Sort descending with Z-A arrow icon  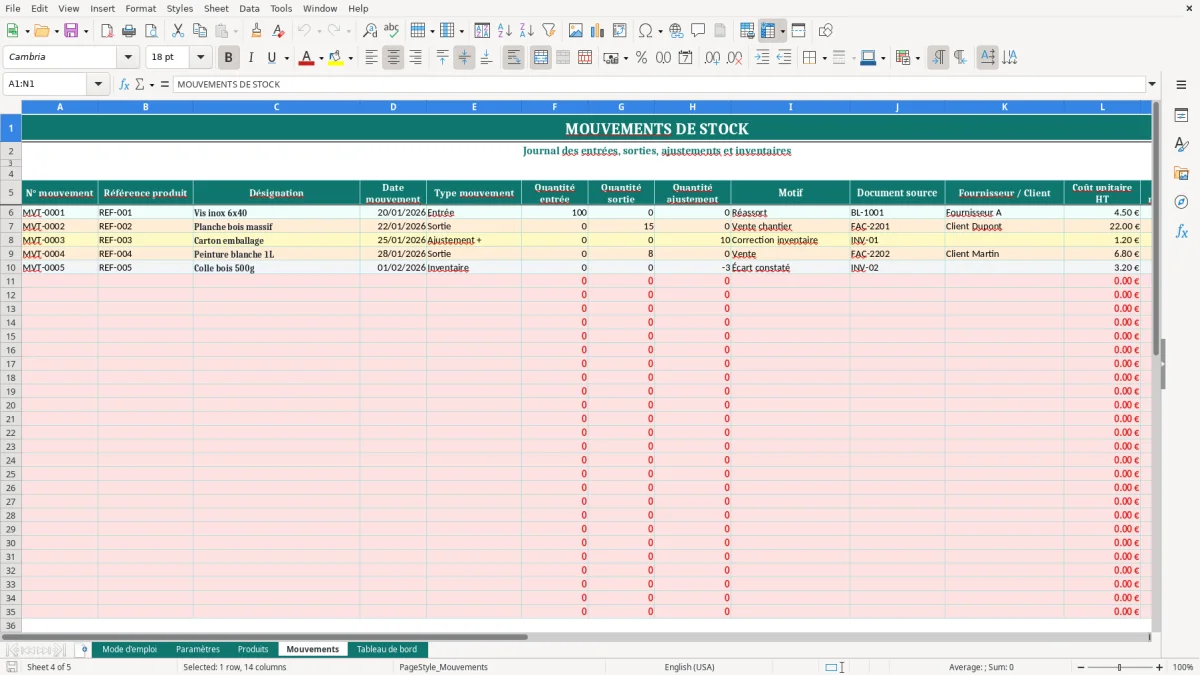pyautogui.click(x=527, y=31)
